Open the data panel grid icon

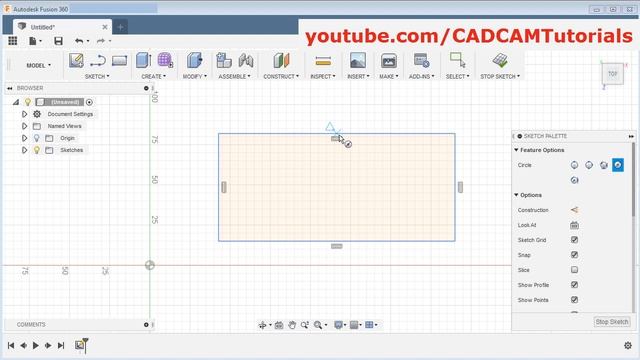13,40
